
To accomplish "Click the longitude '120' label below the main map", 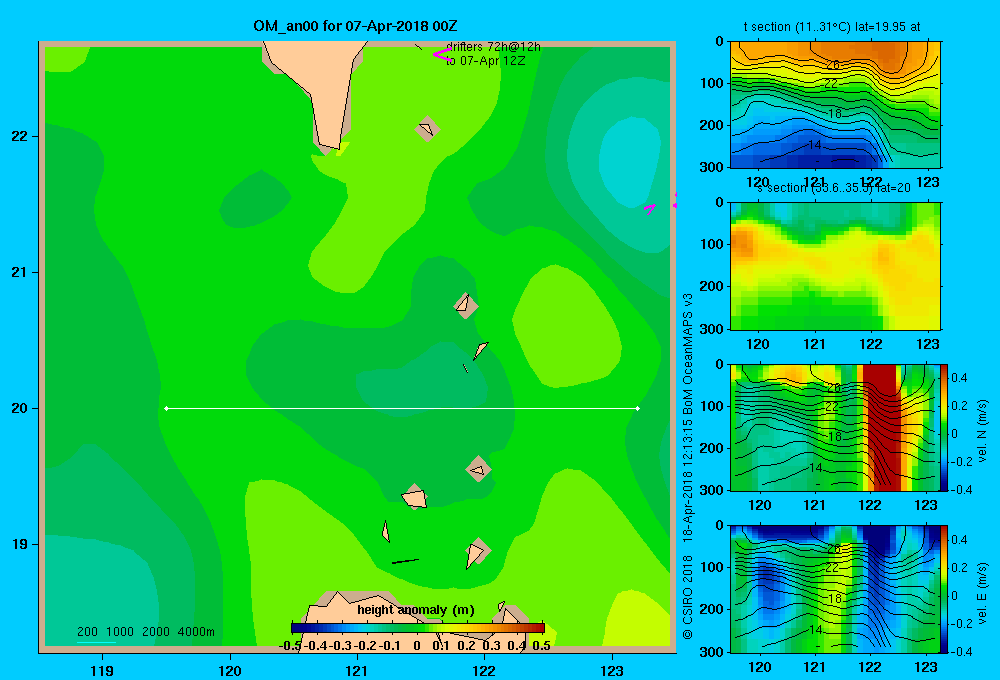I will click(230, 670).
